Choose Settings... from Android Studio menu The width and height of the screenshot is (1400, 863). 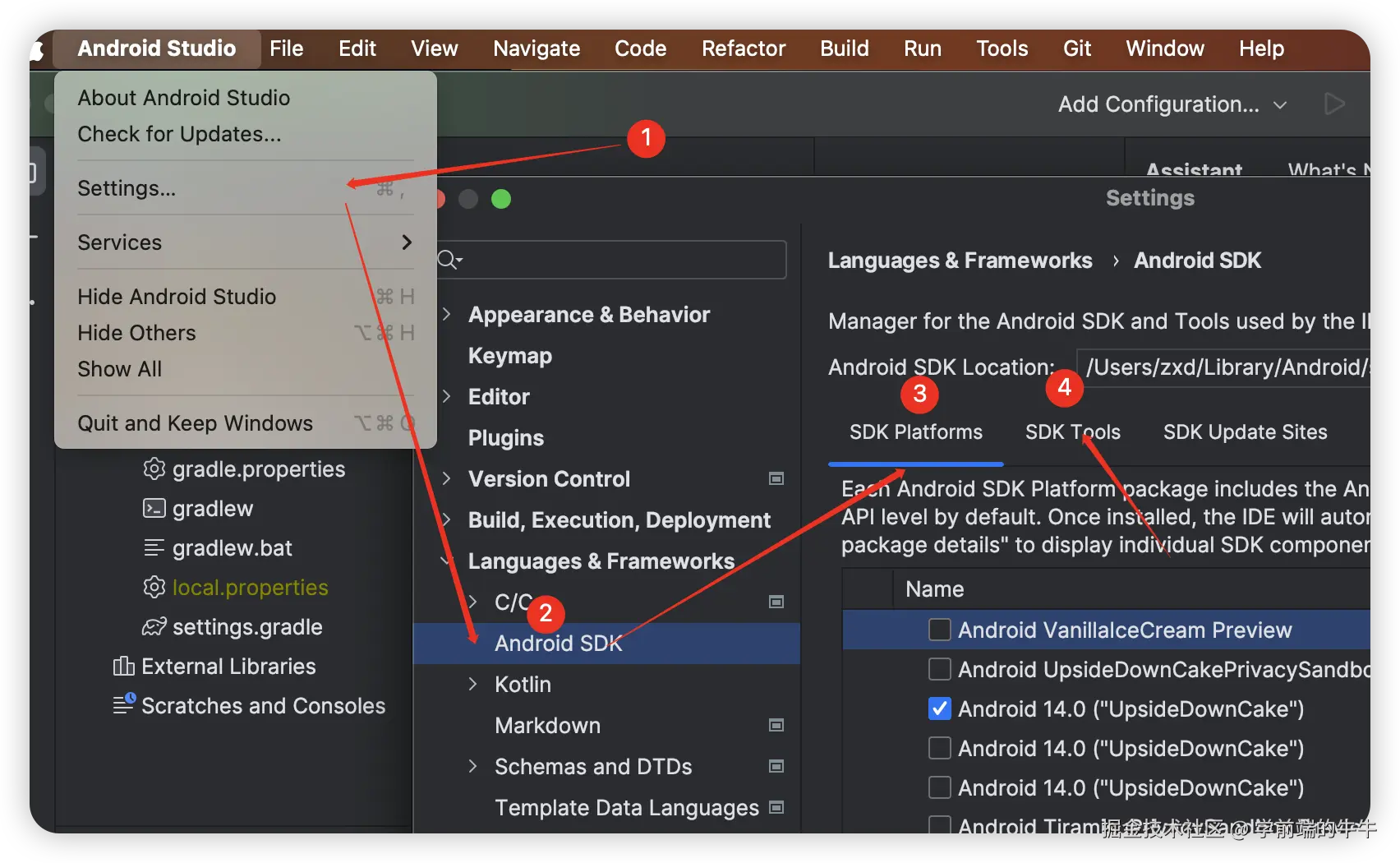pyautogui.click(x=127, y=188)
